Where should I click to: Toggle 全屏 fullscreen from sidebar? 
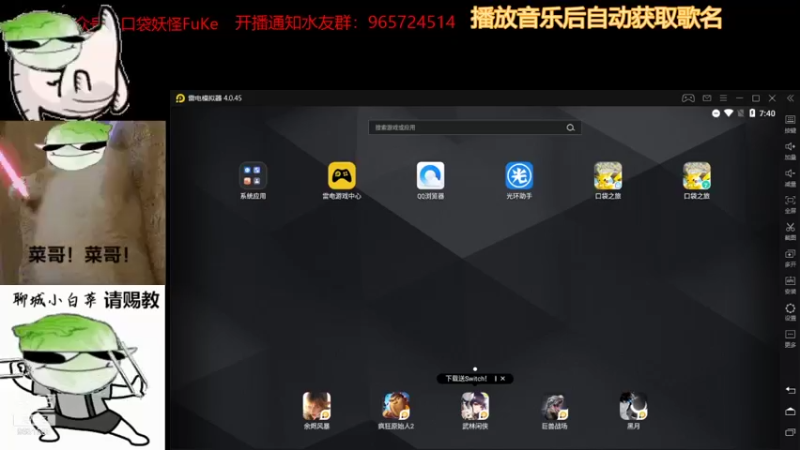790,205
